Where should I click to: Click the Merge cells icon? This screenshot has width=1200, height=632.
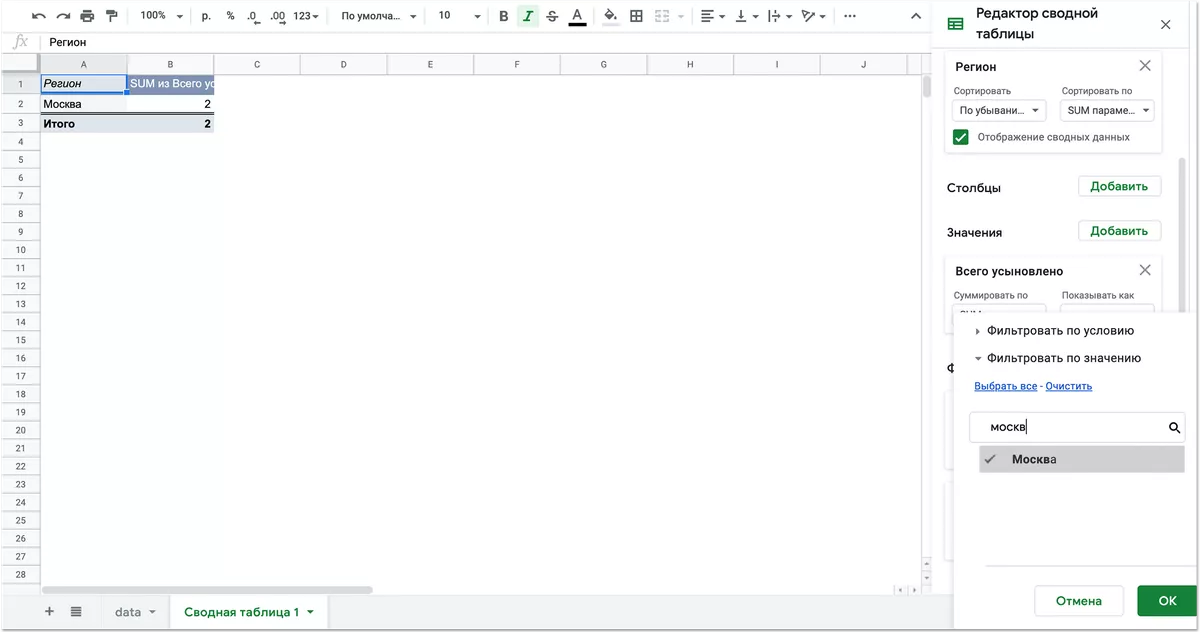tap(661, 16)
